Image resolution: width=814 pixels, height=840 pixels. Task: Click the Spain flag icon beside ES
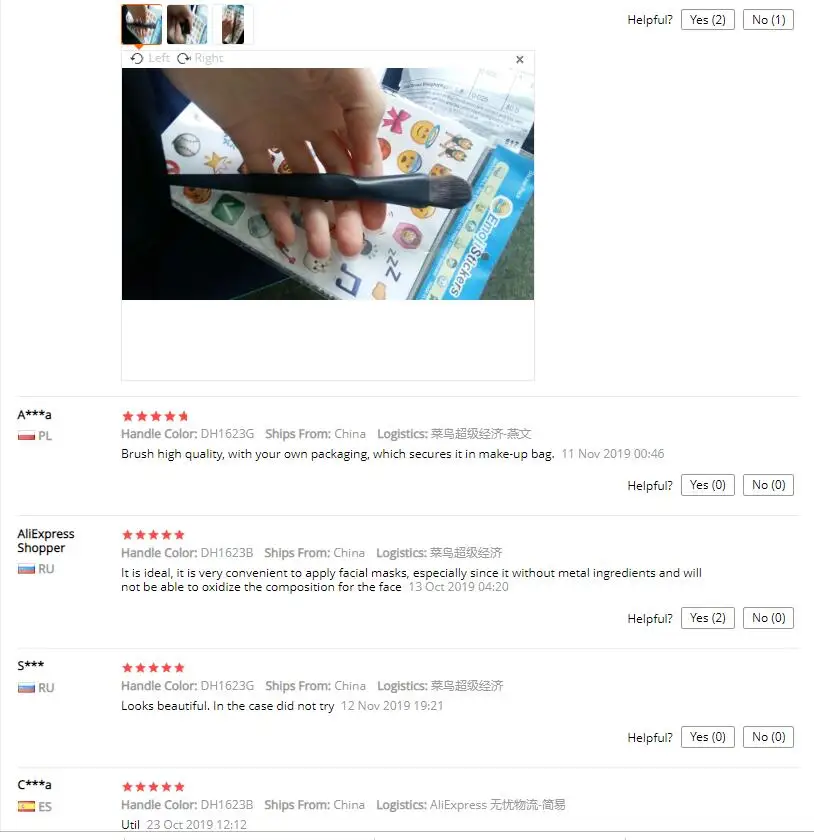(x=26, y=806)
